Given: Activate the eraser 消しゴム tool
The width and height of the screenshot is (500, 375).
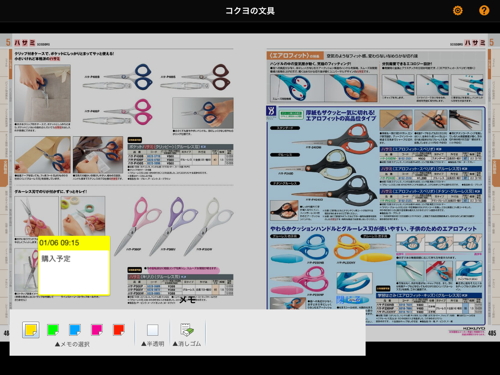Looking at the screenshot, I should click(x=187, y=330).
